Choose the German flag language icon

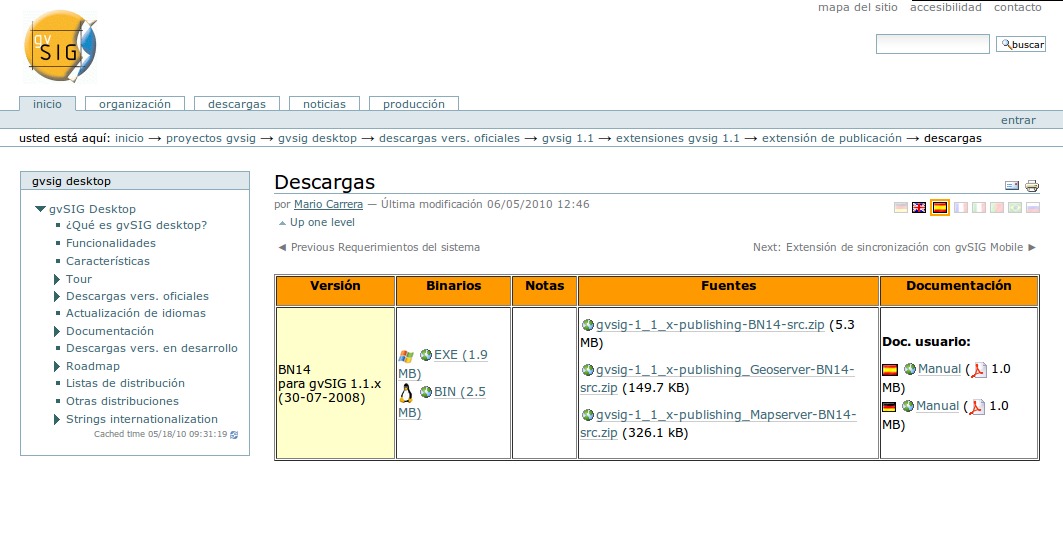point(901,208)
